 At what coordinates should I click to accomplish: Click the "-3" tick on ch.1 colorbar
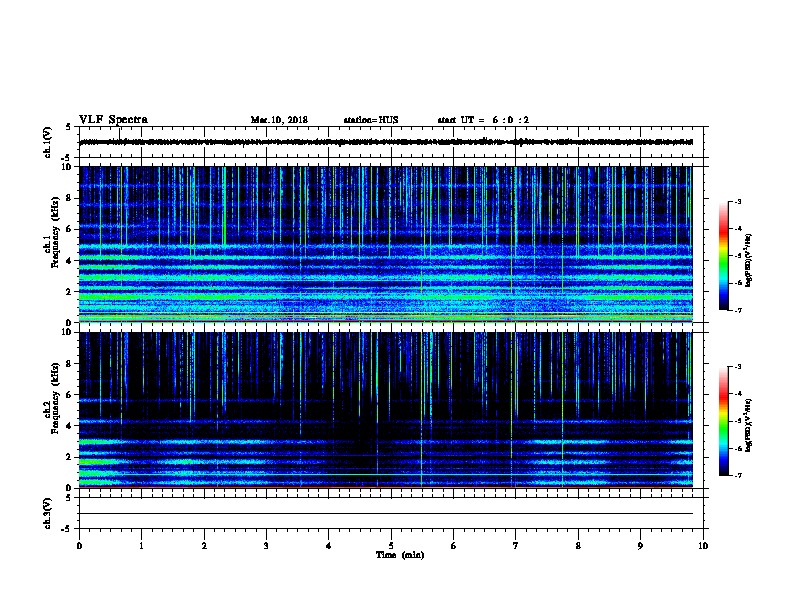(x=737, y=201)
